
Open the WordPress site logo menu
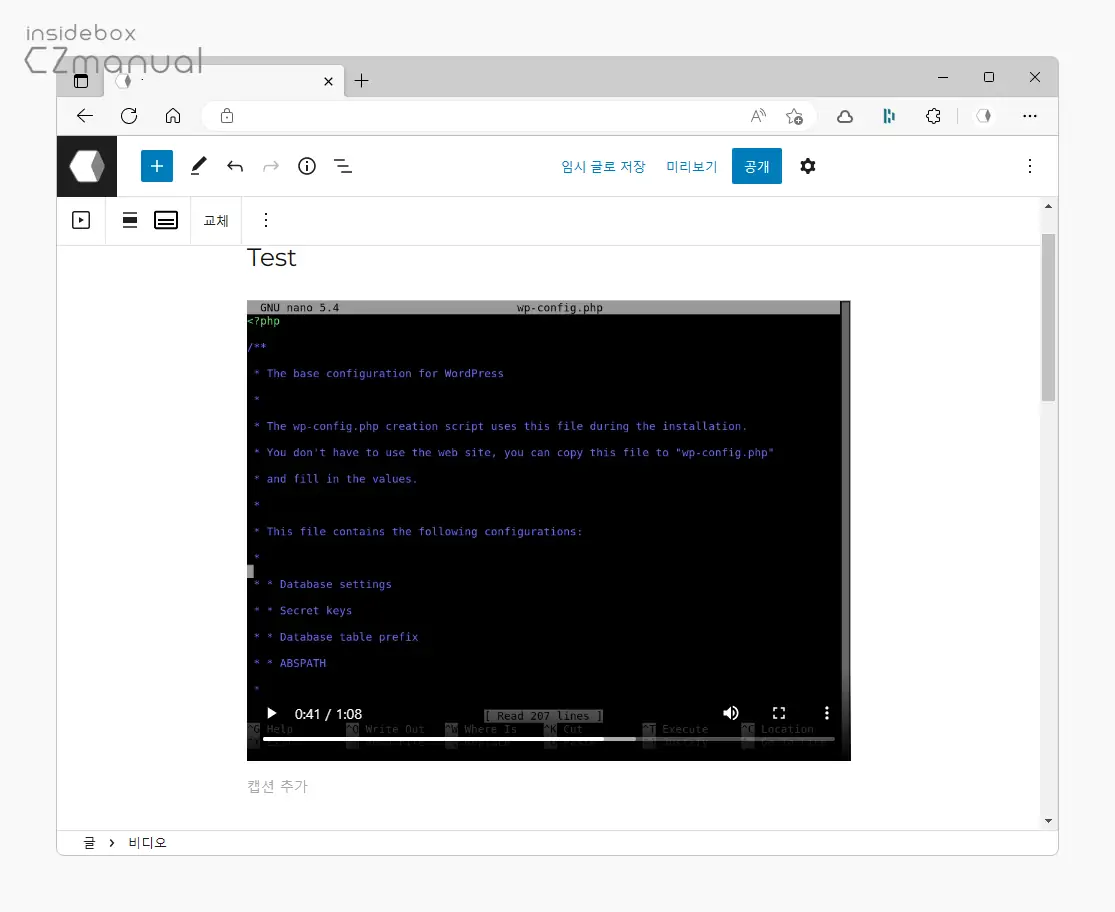(x=87, y=166)
